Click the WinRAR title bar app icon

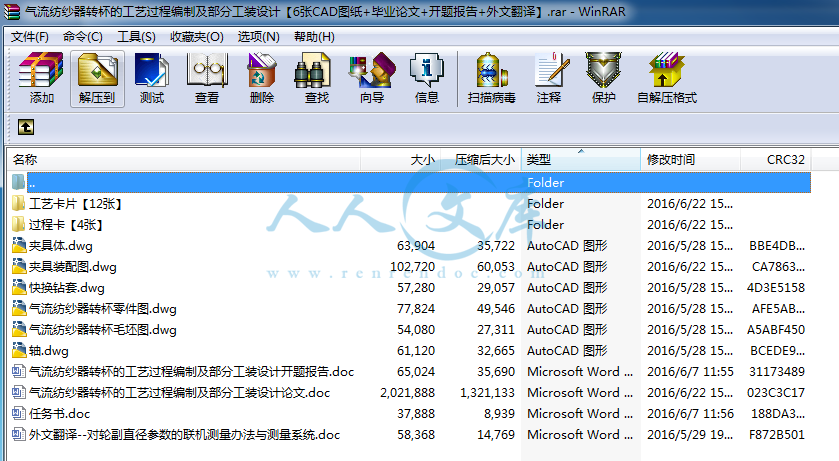[x=12, y=12]
